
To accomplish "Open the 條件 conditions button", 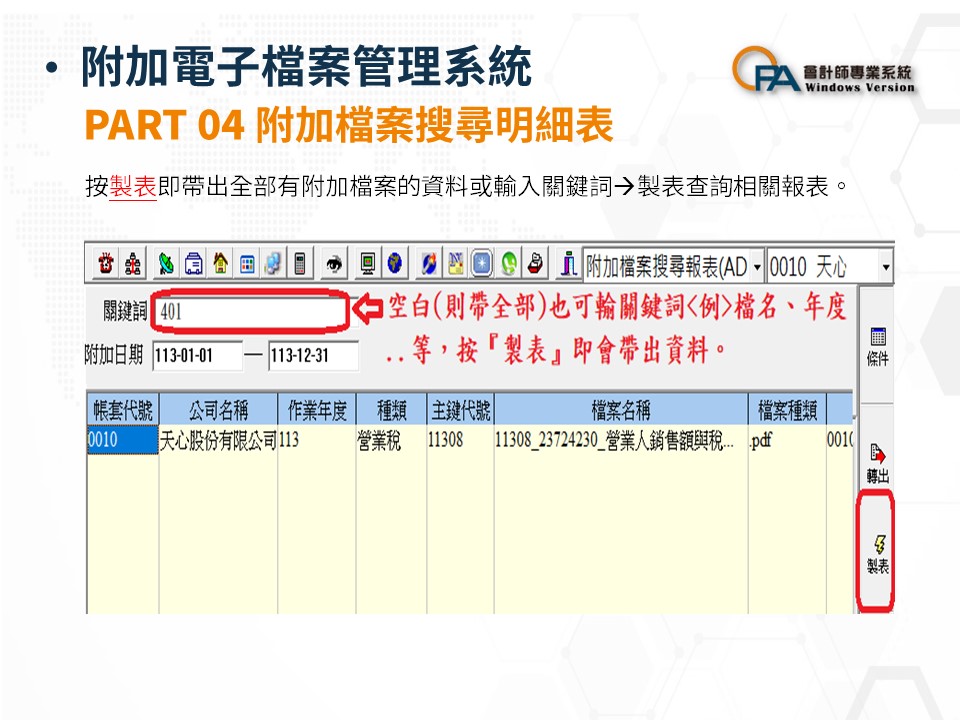I will [877, 347].
